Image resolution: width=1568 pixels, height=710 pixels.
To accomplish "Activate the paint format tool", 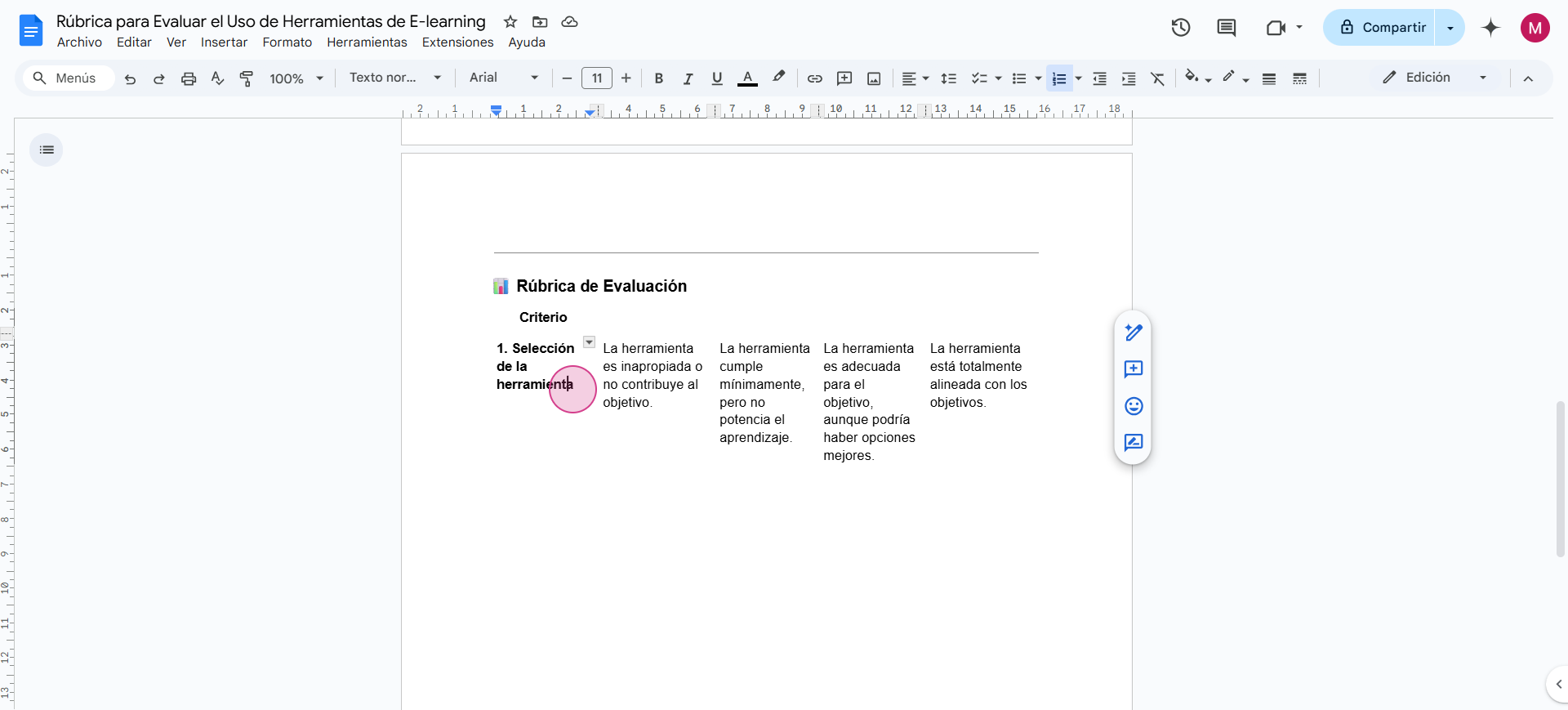I will pyautogui.click(x=247, y=78).
